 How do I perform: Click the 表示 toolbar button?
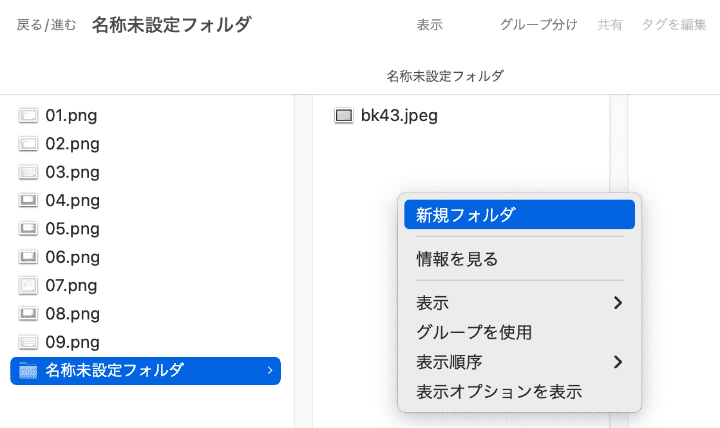point(430,25)
